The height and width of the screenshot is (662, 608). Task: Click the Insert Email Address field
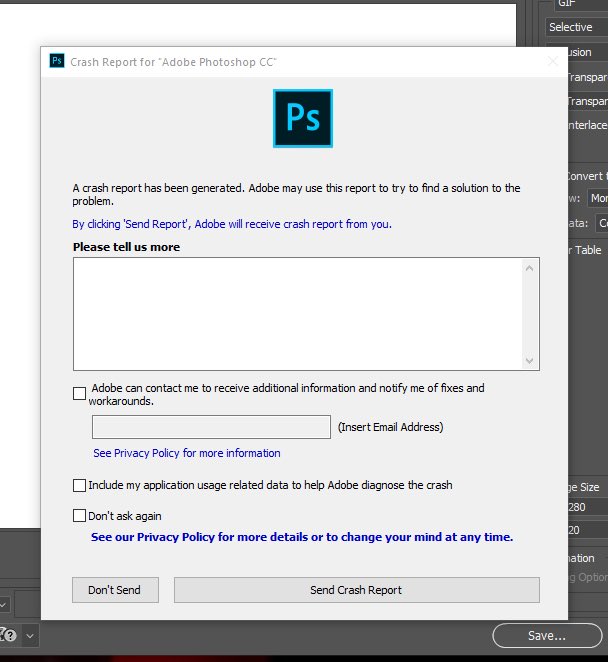[211, 427]
